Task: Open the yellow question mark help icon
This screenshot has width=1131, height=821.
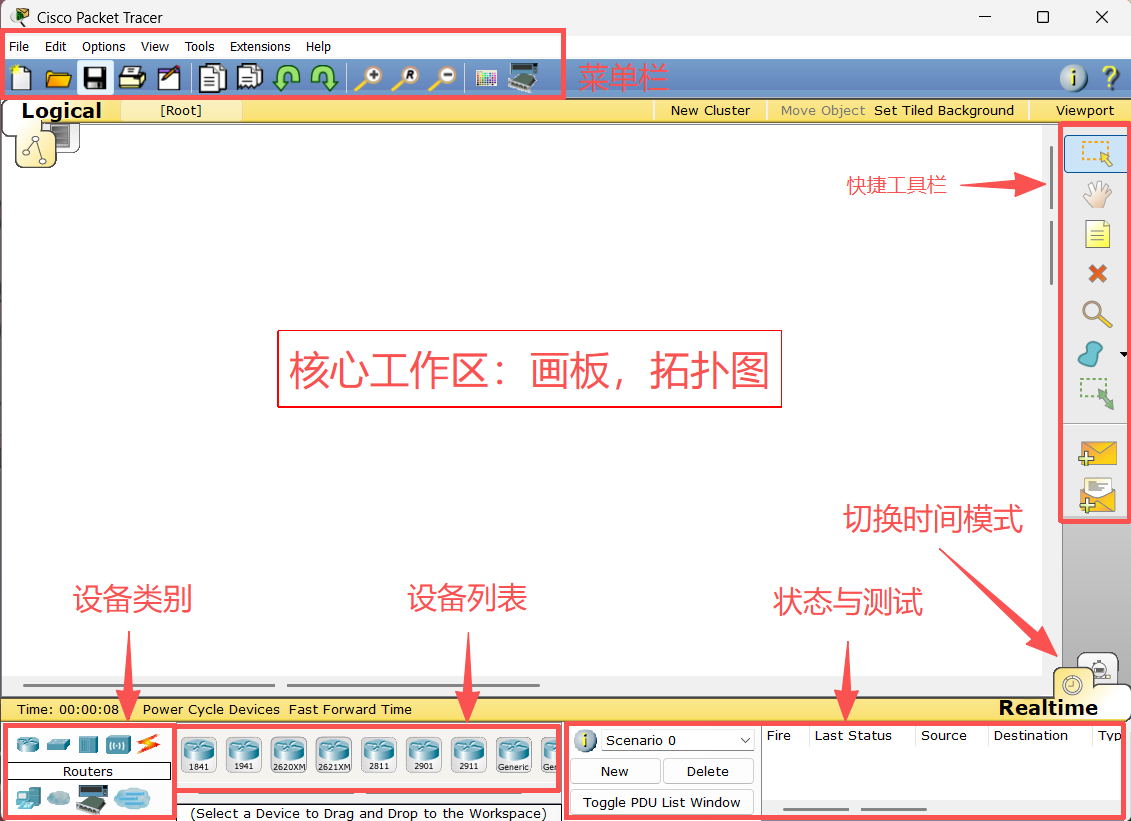Action: 1110,77
